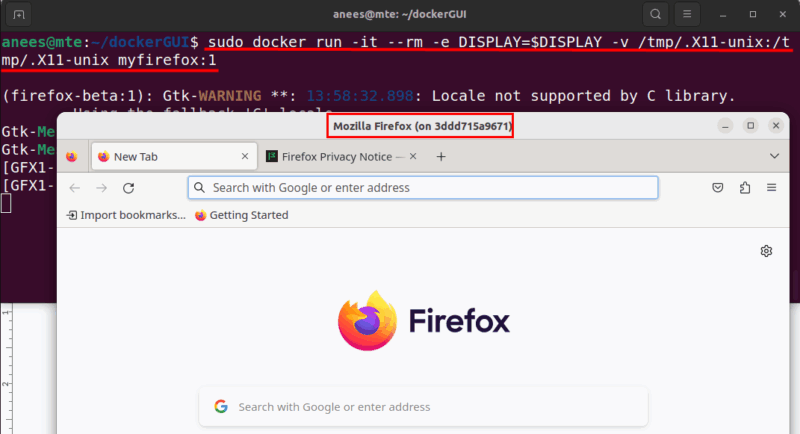The height and width of the screenshot is (434, 800).
Task: Click the Firefox logo on new tab page
Action: (x=423, y=320)
